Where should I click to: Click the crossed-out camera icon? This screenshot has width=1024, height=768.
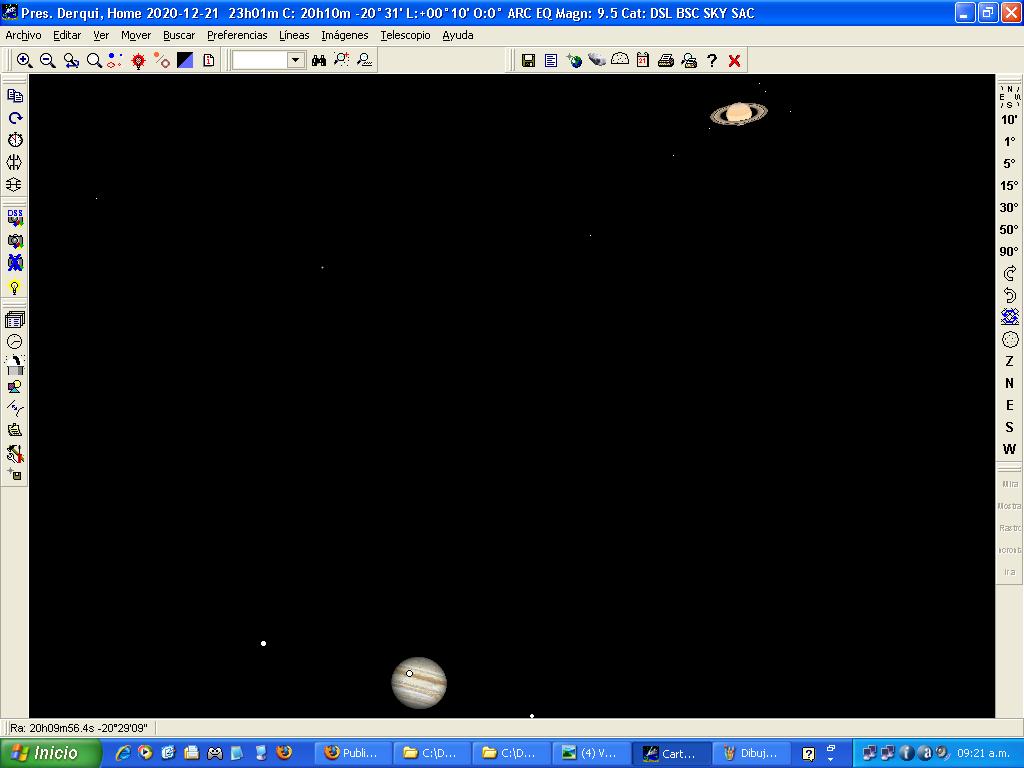pyautogui.click(x=14, y=263)
